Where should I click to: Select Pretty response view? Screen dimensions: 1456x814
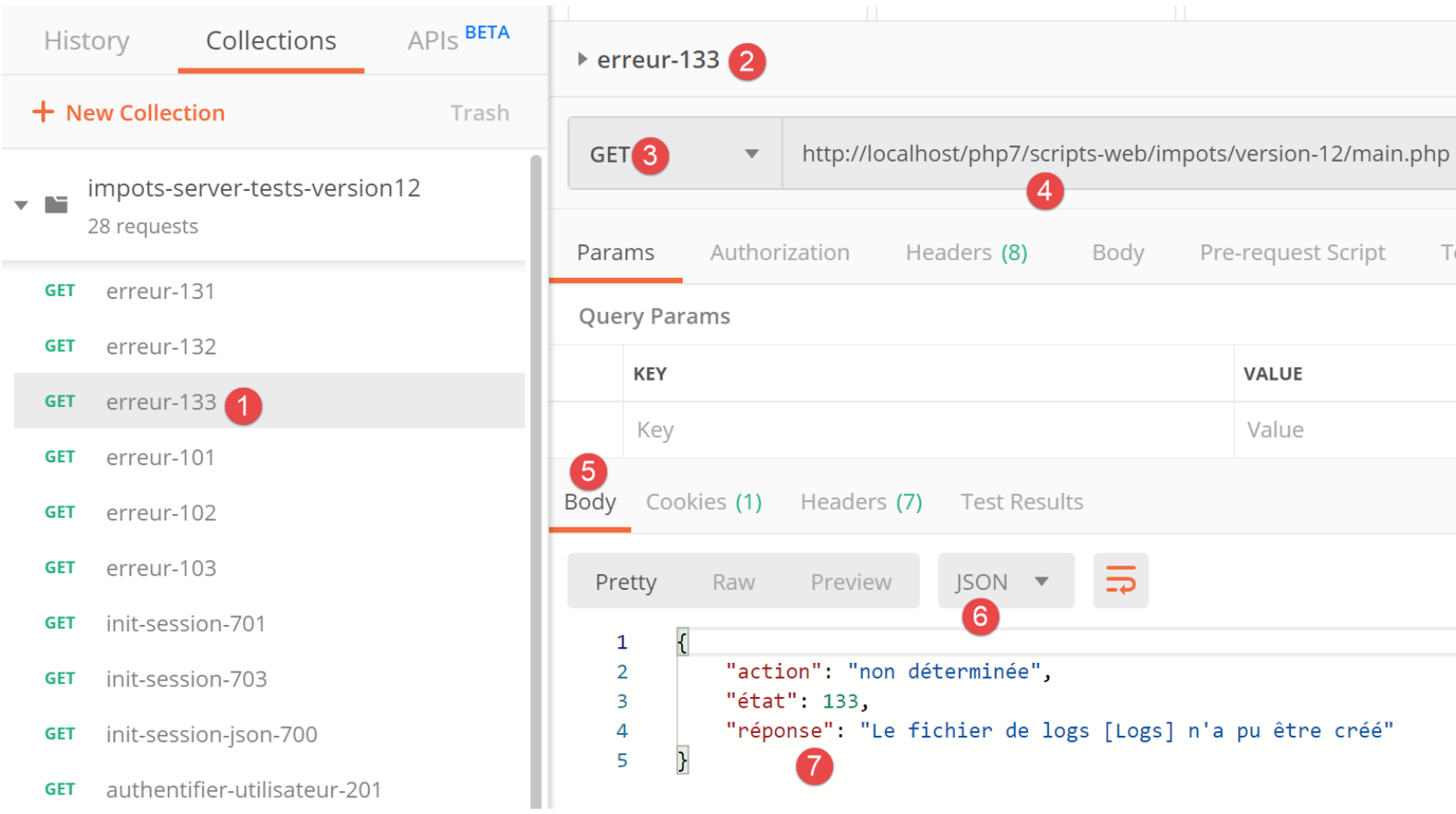click(x=626, y=582)
